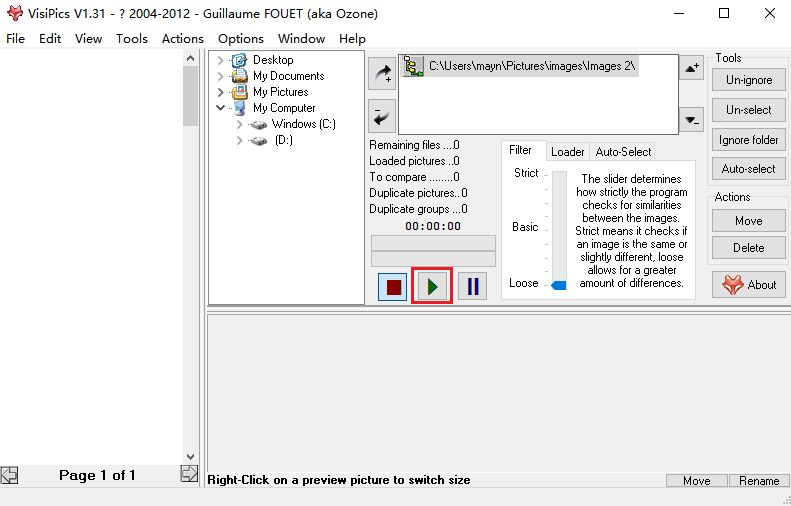The height and width of the screenshot is (506, 791).
Task: Expand the My Pictures tree node
Action: [220, 92]
